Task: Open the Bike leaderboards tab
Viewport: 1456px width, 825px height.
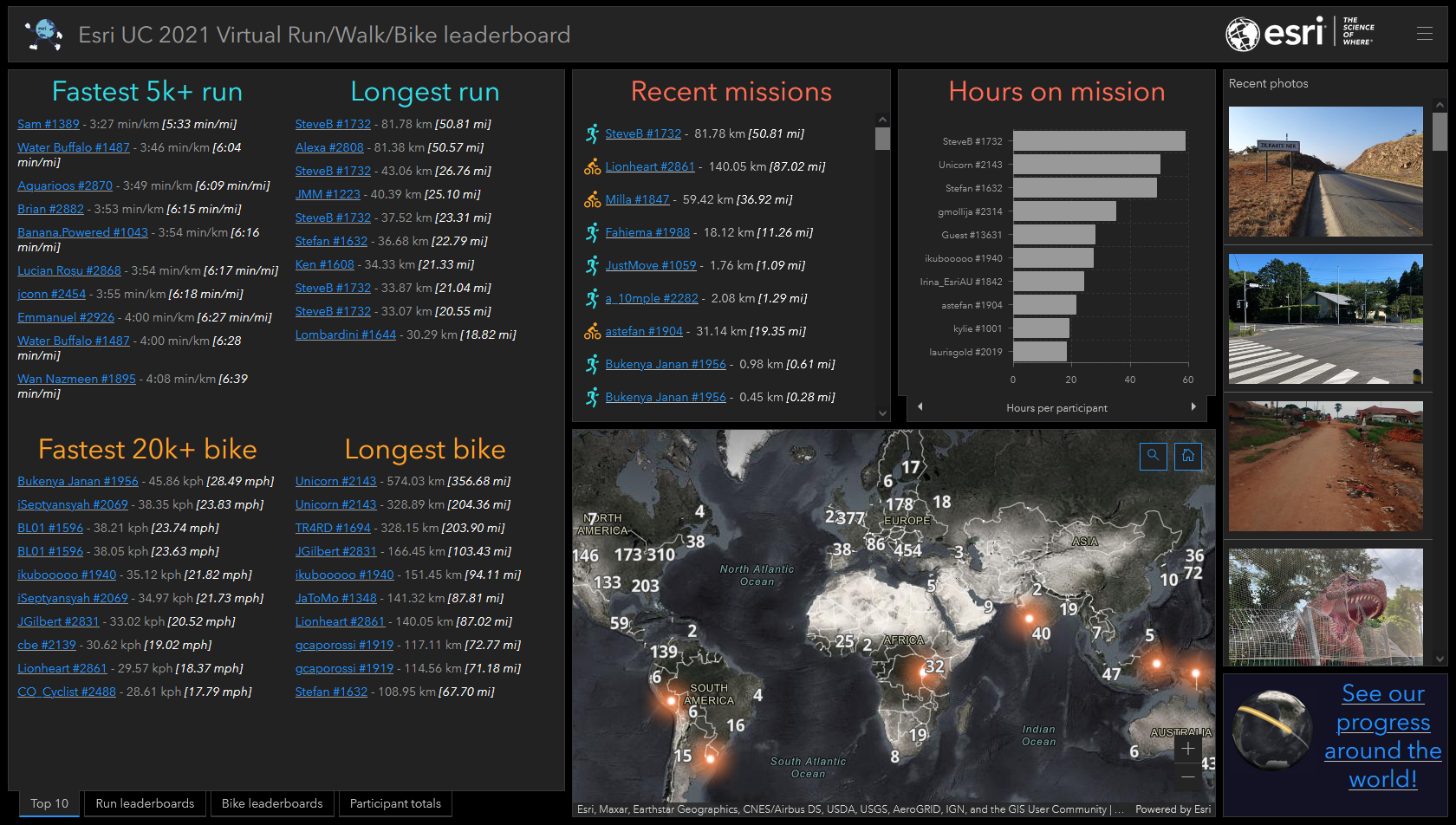Action: point(272,803)
